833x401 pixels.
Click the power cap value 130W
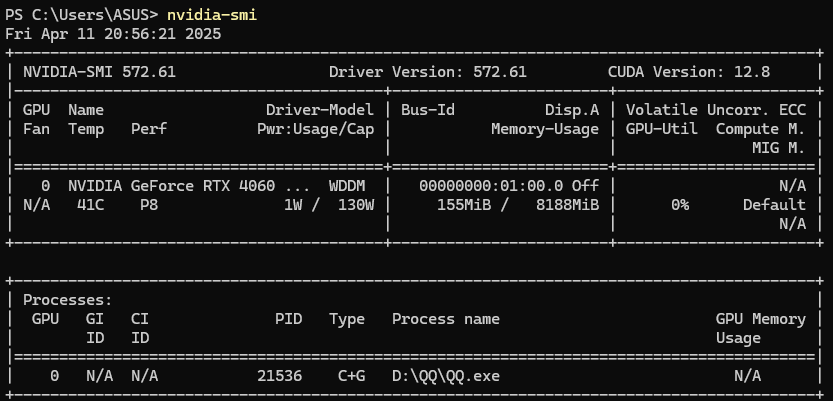(356, 205)
